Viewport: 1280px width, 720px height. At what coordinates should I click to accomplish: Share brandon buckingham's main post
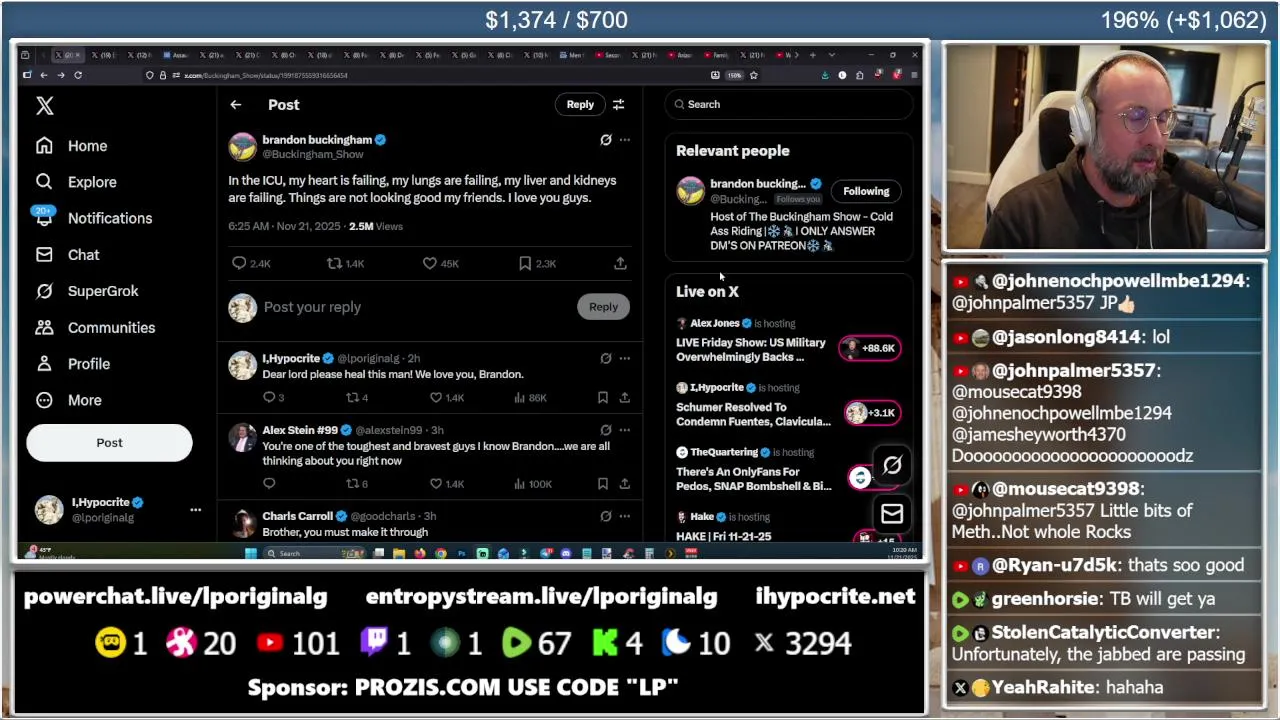620,263
